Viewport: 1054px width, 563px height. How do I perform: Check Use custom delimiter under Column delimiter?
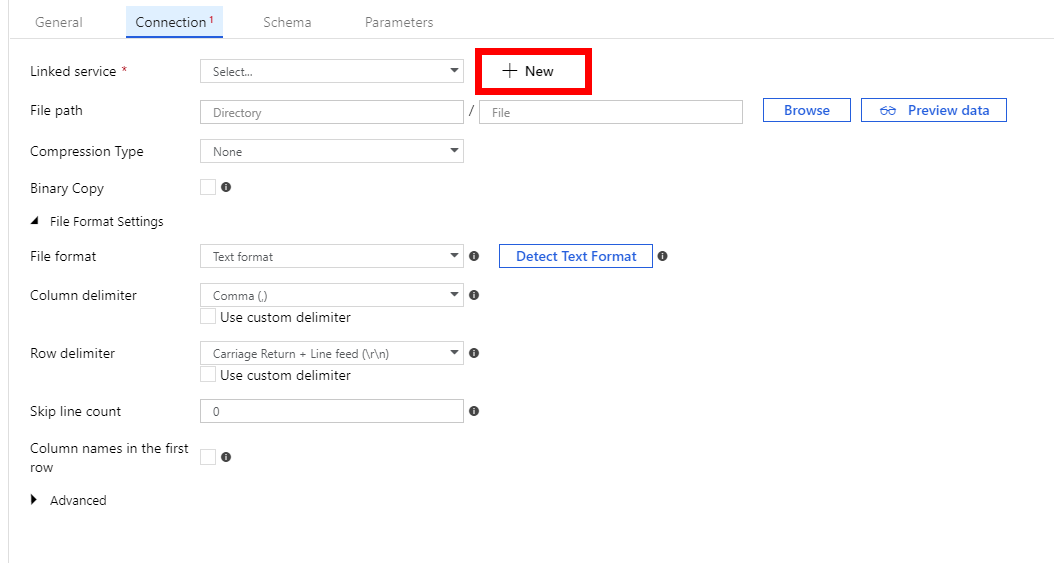click(208, 317)
